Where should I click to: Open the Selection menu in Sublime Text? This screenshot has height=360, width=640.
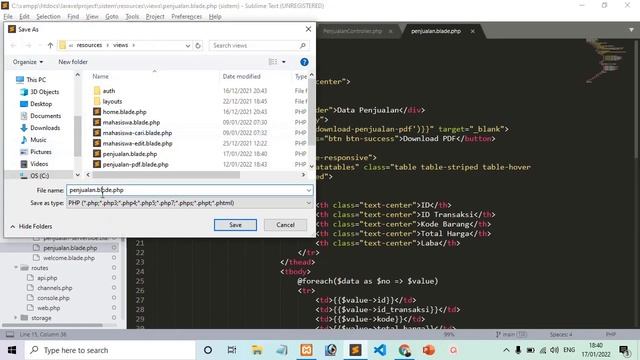(48, 16)
